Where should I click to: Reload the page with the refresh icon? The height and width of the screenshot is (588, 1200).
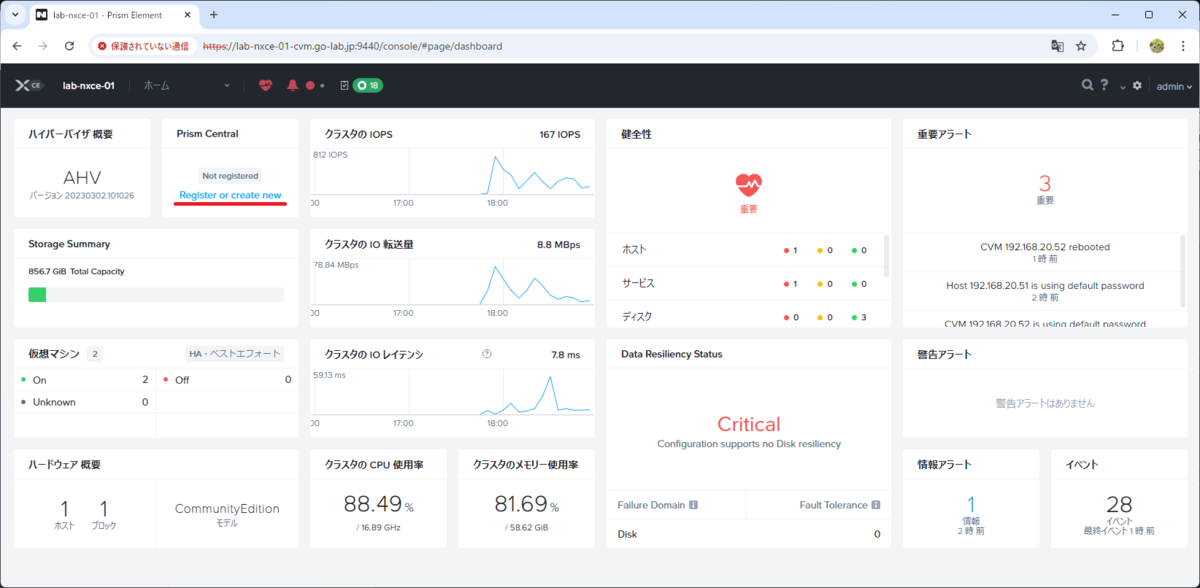point(70,46)
